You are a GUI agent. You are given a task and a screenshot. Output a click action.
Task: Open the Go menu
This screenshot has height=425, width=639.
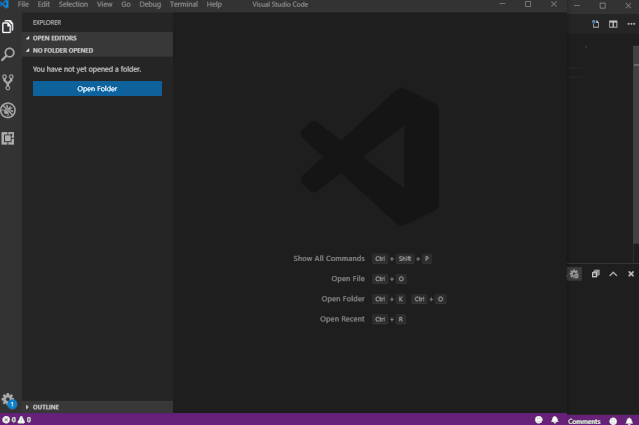[126, 4]
